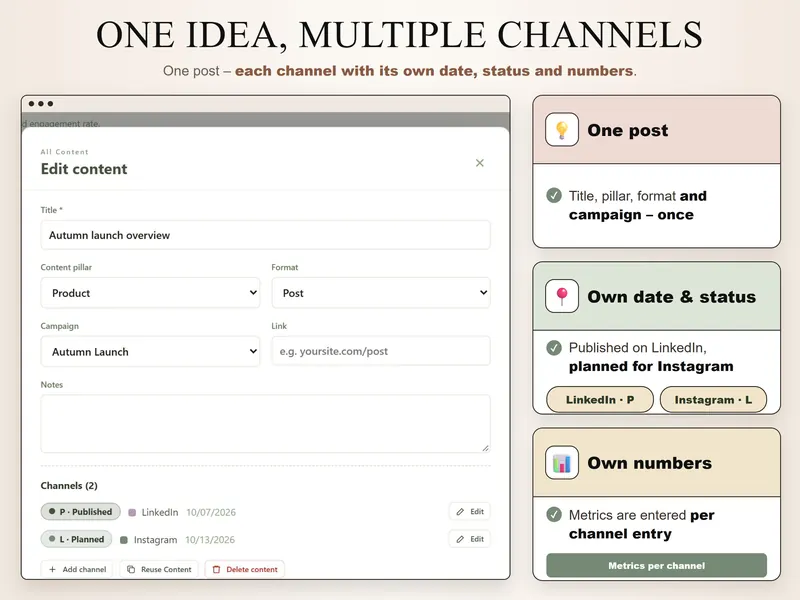Viewport: 800px width, 600px height.
Task: Click the Own numbers heading
Action: pos(649,463)
